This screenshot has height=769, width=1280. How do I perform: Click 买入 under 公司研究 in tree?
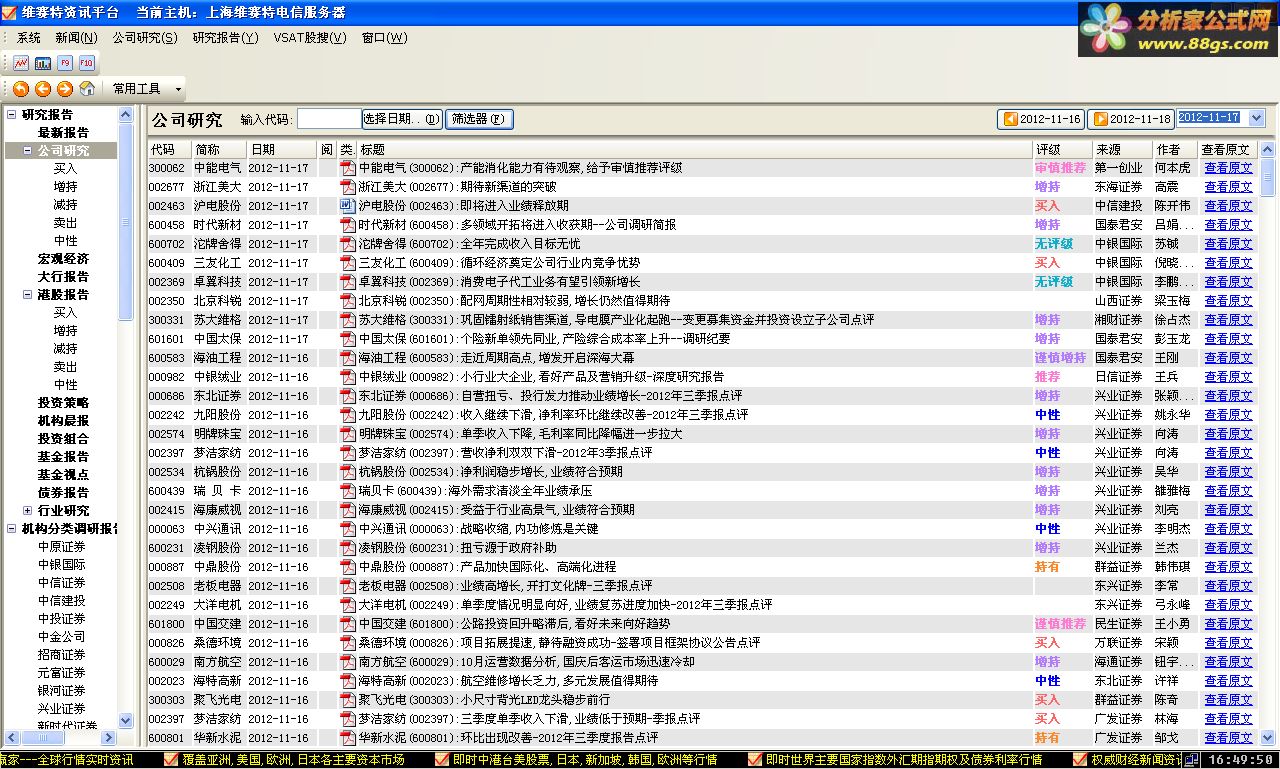65,169
